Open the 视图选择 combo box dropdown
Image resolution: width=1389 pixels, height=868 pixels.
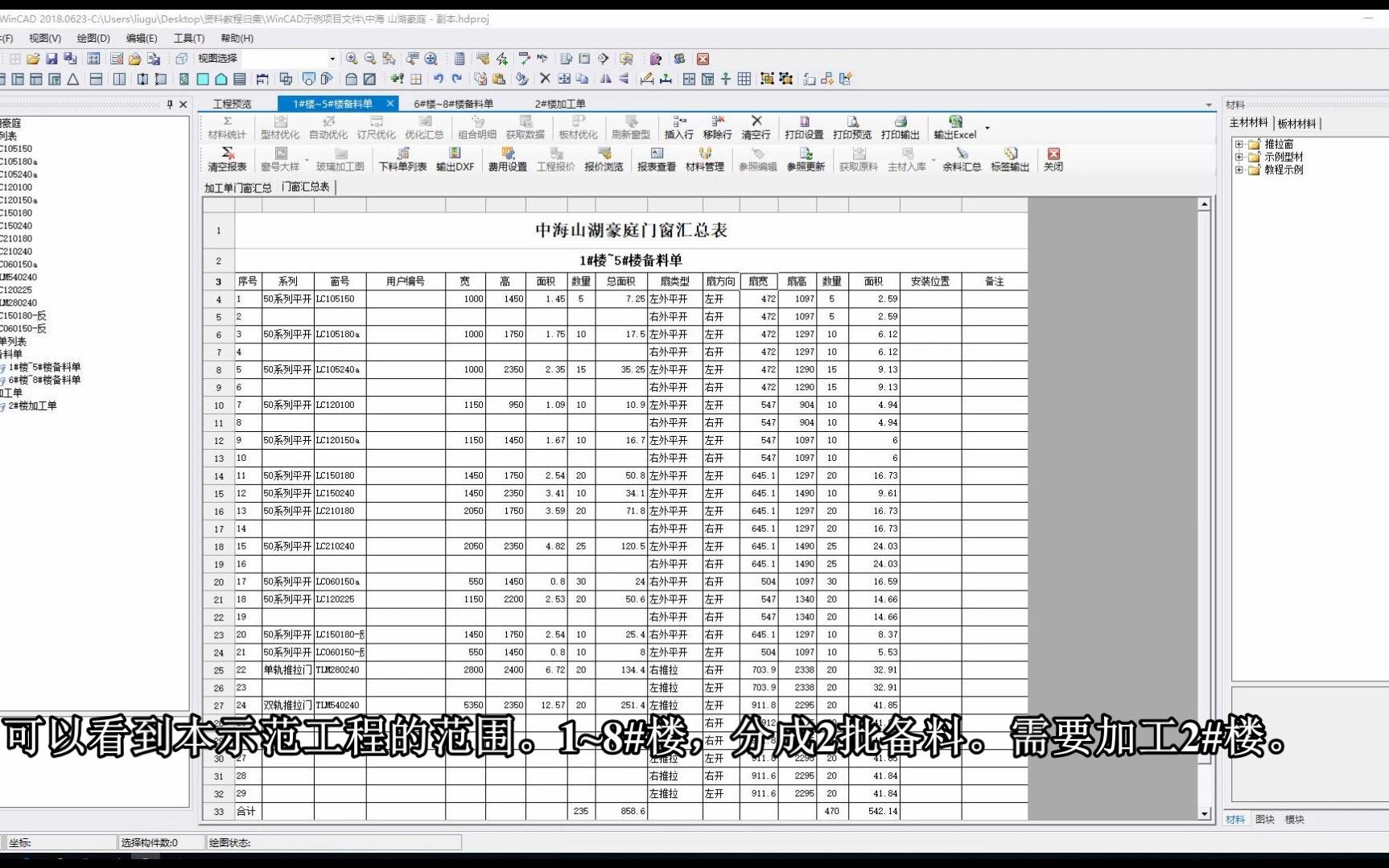click(332, 59)
